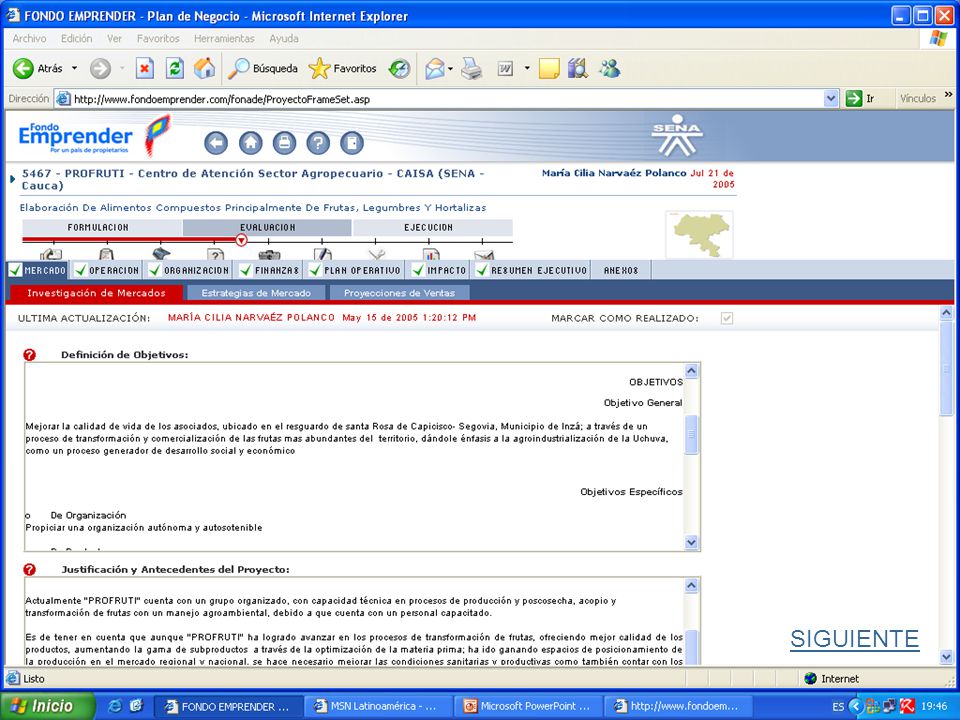Open the History clock icon
960x720 pixels.
(x=399, y=68)
